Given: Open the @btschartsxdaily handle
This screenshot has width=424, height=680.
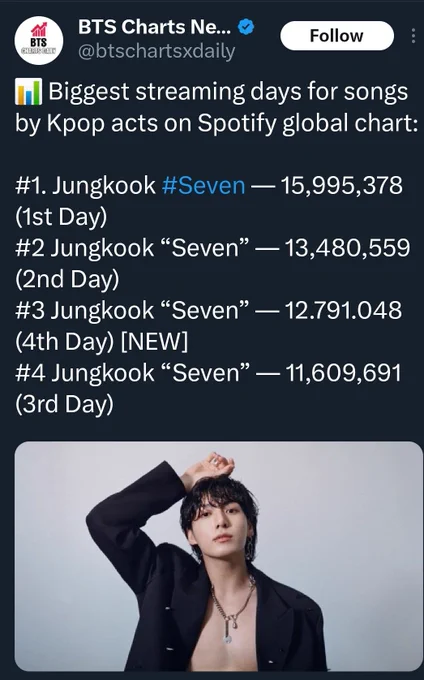Looking at the screenshot, I should pyautogui.click(x=157, y=52).
